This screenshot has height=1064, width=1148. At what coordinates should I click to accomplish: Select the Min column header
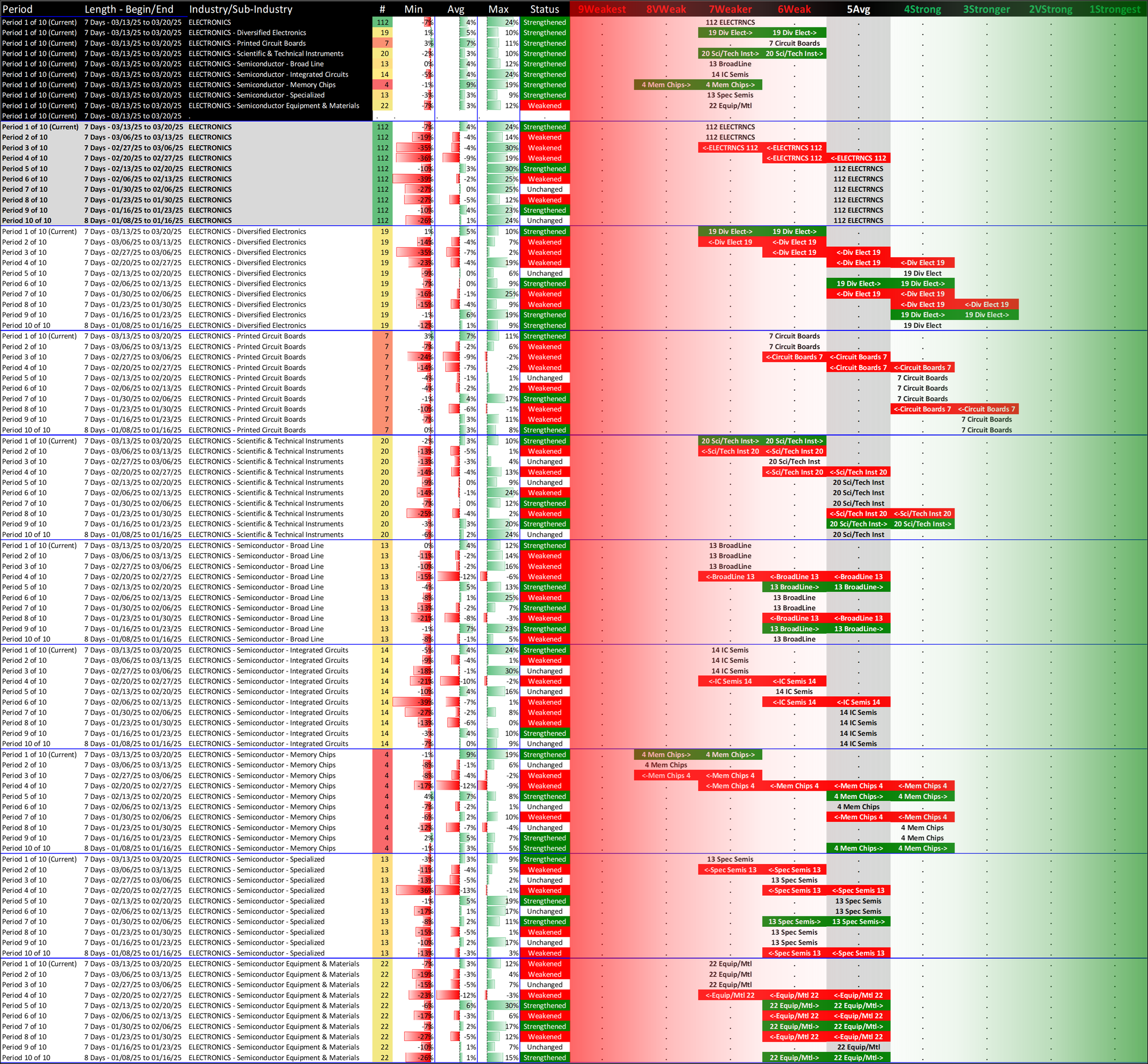tap(413, 9)
